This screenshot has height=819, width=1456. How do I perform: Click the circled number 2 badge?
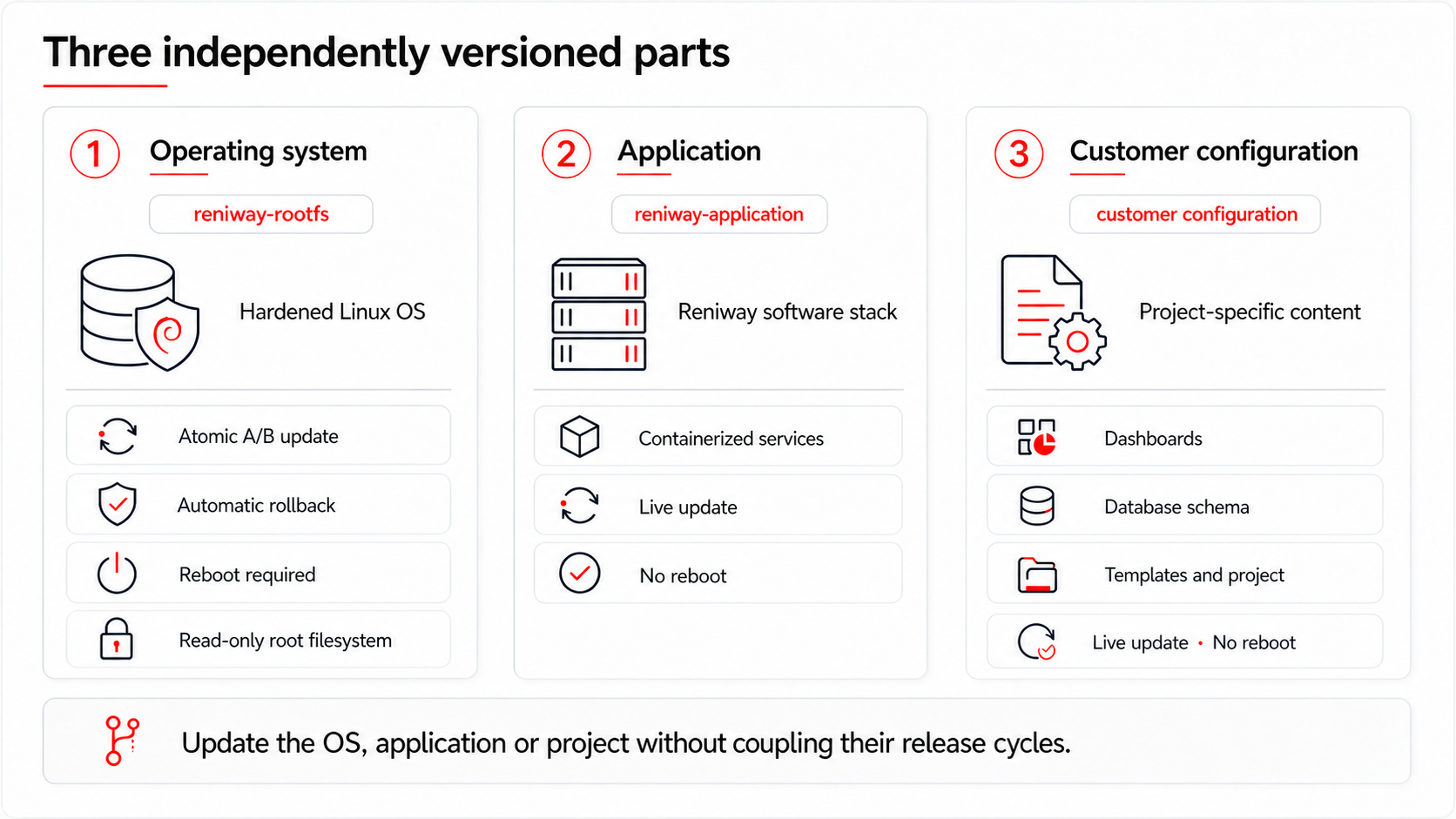click(x=566, y=154)
